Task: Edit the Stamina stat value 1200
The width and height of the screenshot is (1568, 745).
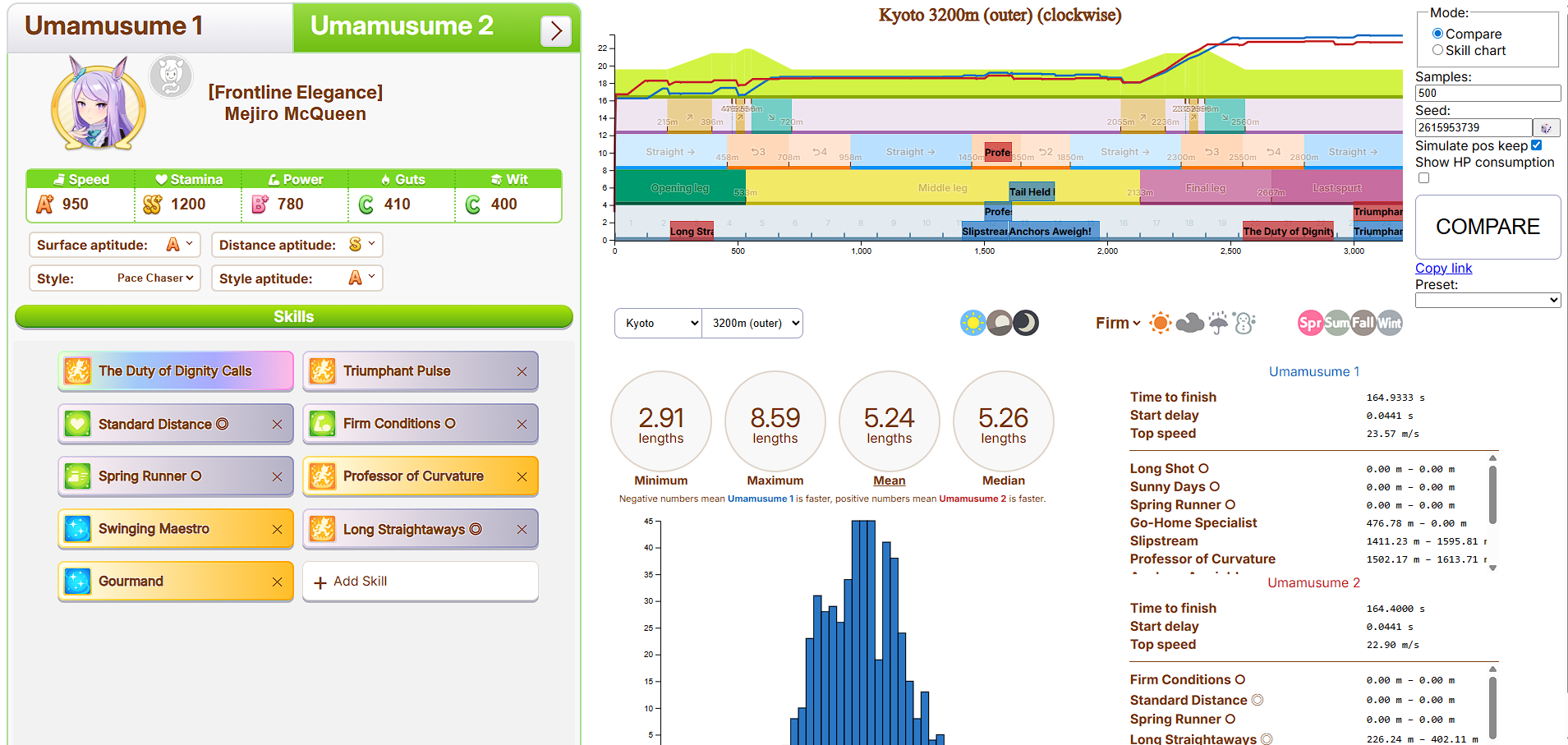Action: coord(188,205)
